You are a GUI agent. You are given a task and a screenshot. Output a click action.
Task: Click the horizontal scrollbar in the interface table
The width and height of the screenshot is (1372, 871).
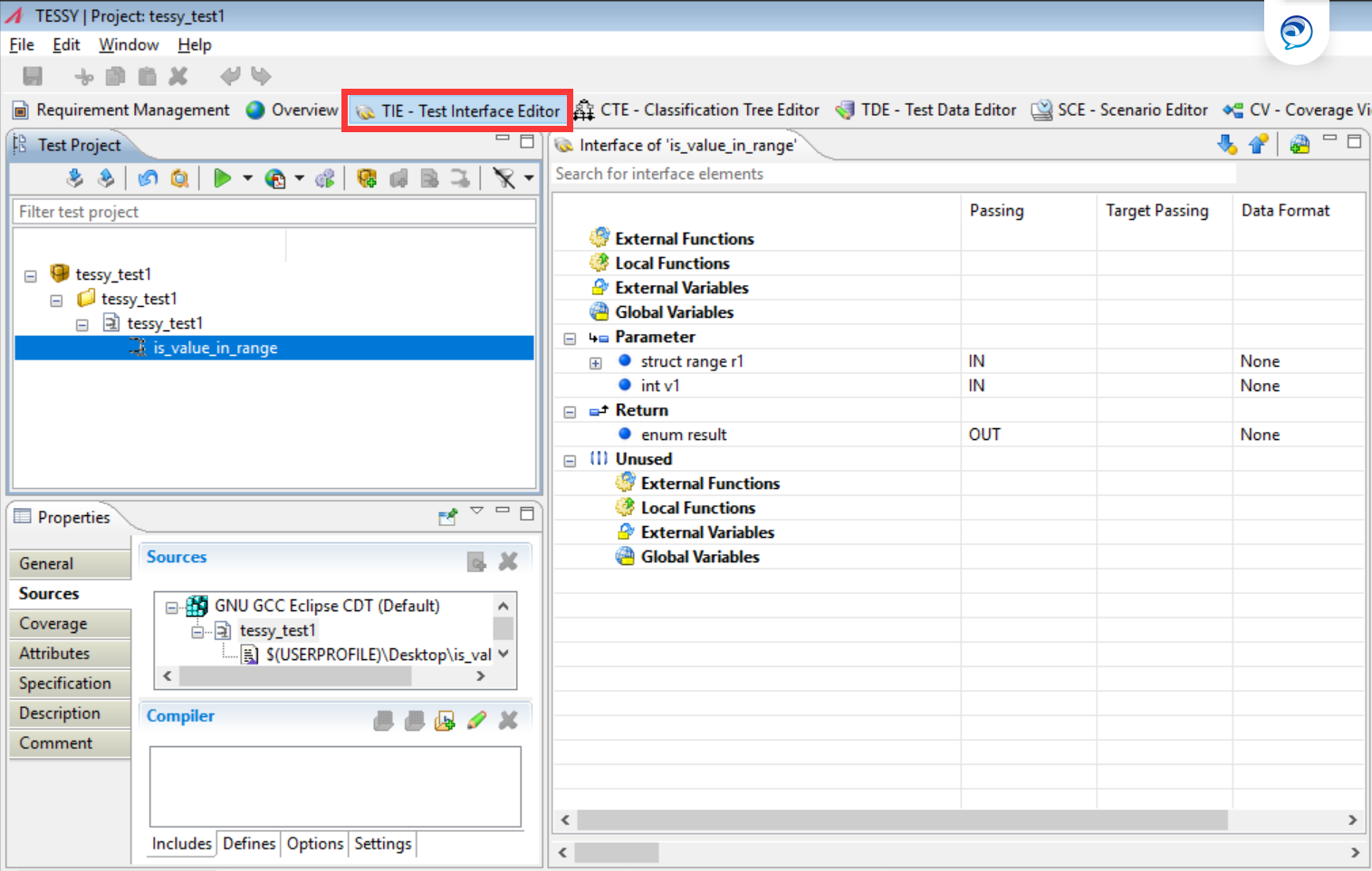pos(902,820)
